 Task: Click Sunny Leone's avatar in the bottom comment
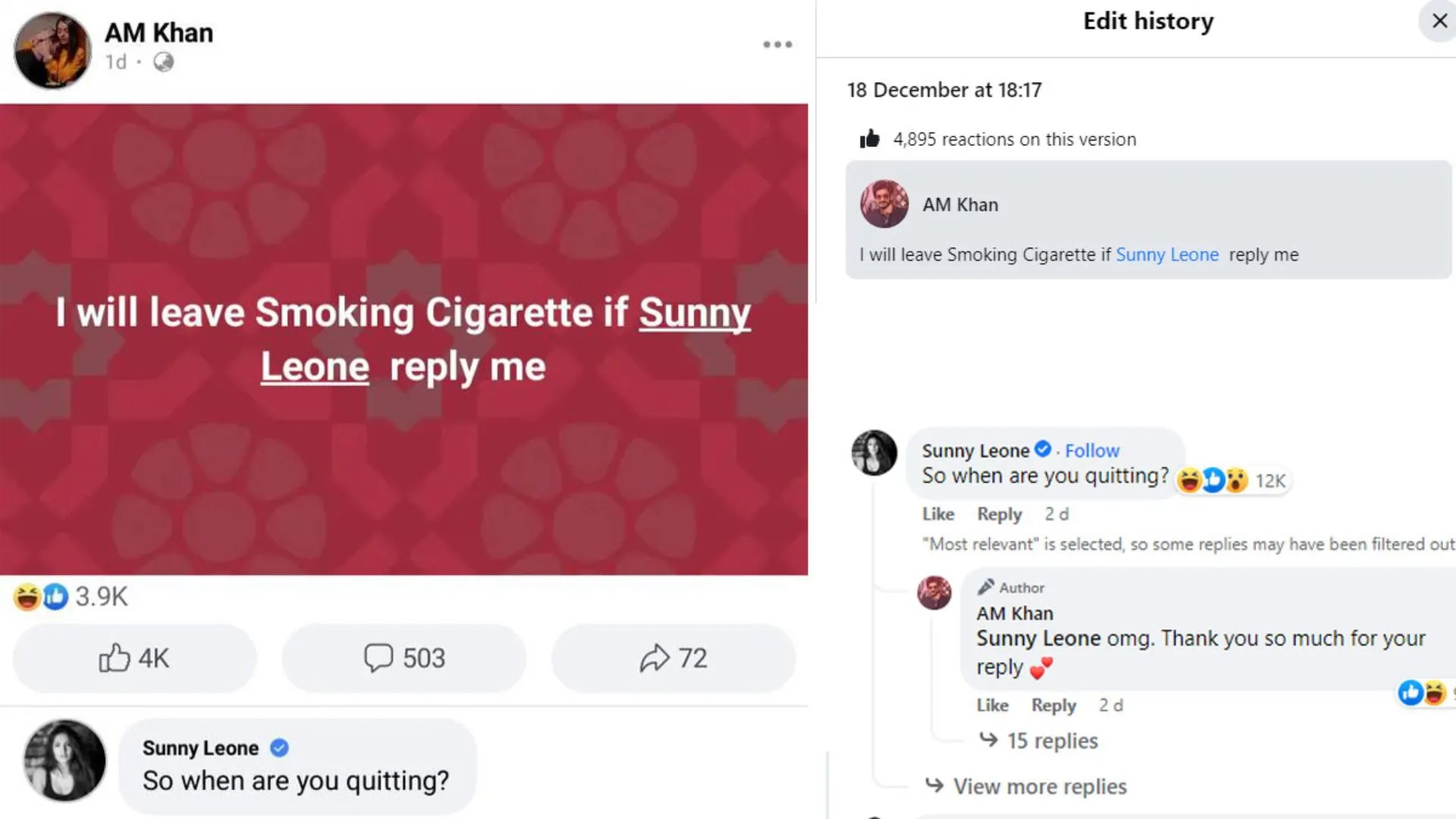click(64, 760)
